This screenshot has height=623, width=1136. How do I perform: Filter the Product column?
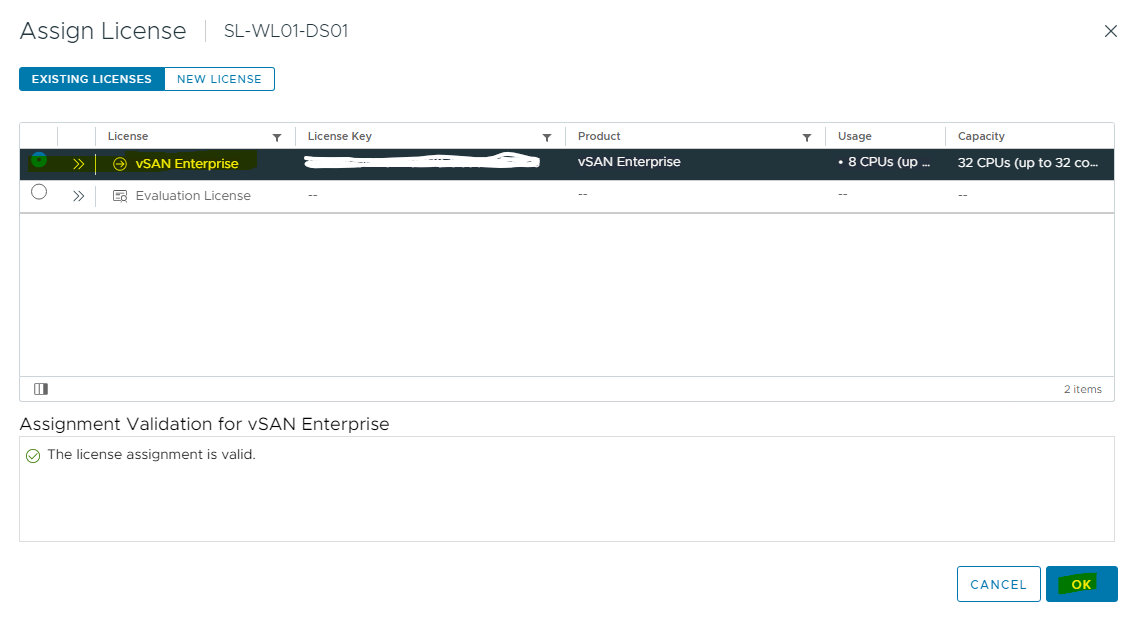[x=806, y=137]
